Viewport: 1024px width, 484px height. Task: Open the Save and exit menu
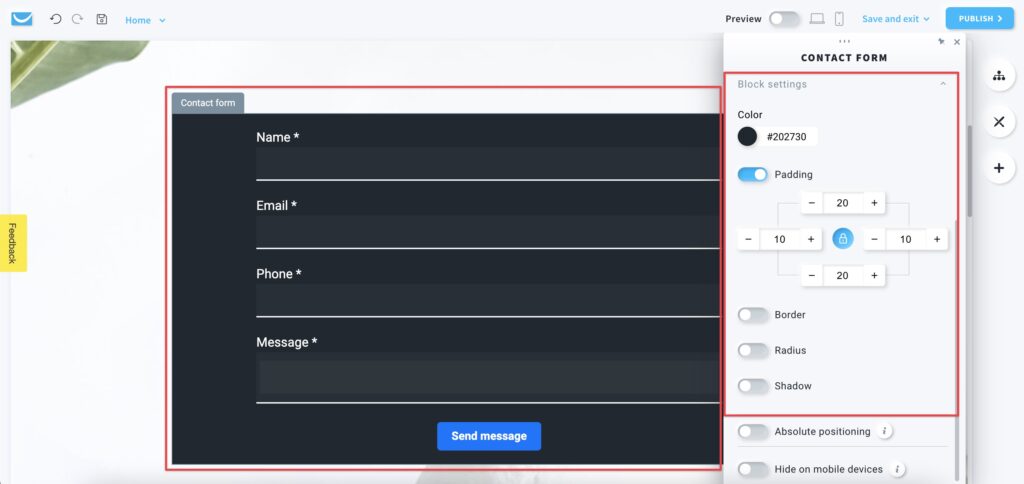pos(895,19)
